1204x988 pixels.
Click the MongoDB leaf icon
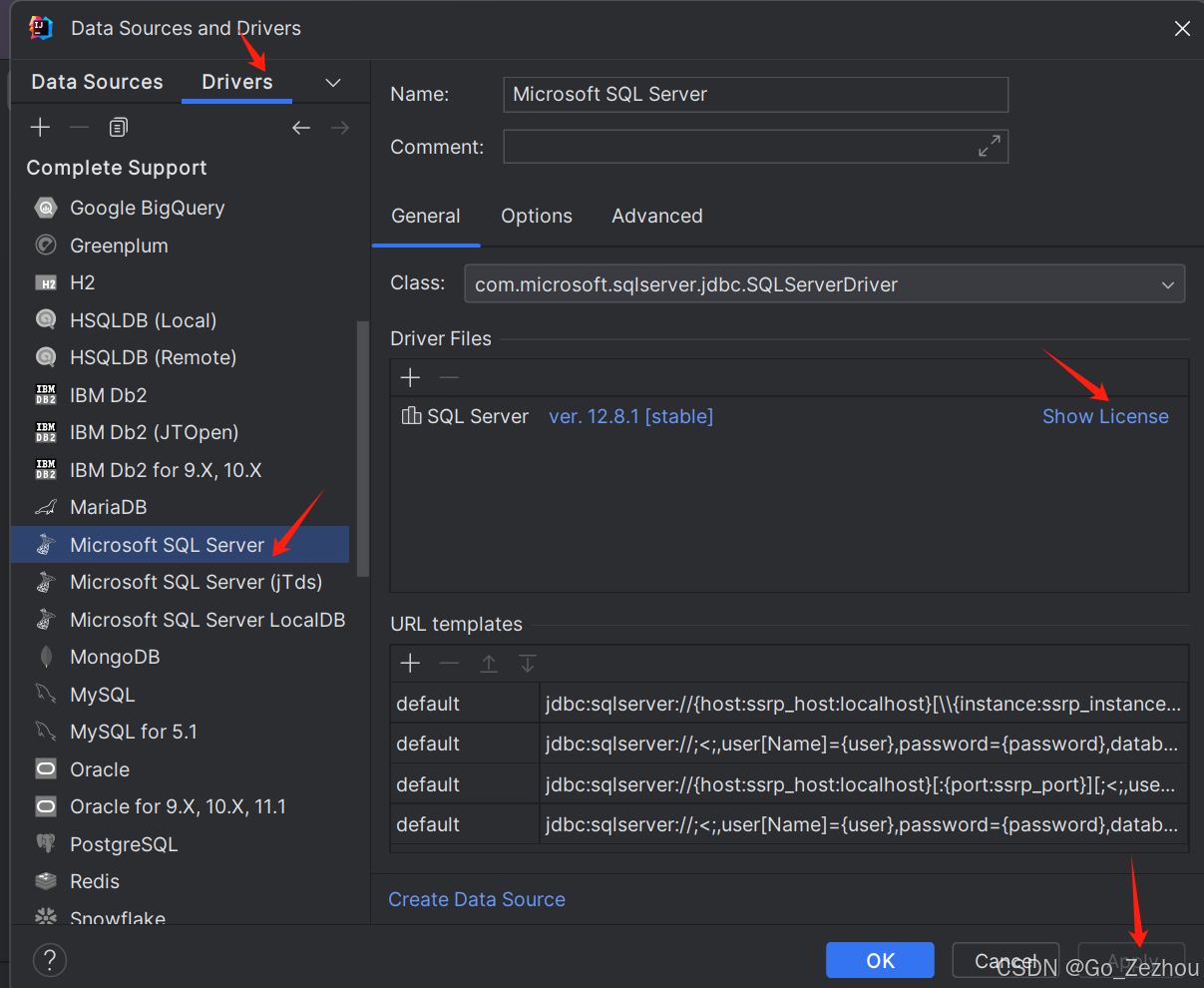coord(46,657)
